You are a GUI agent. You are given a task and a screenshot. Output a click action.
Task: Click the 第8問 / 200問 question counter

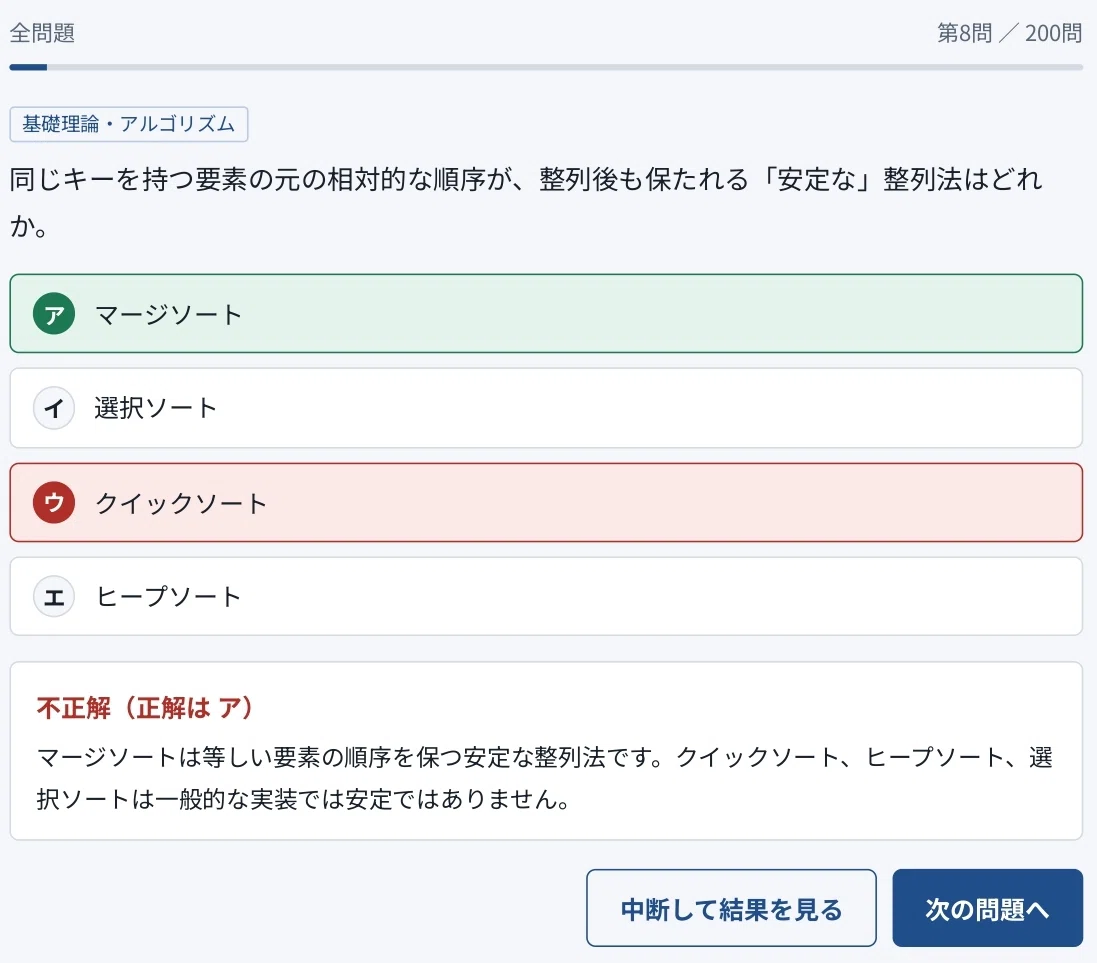click(1010, 33)
